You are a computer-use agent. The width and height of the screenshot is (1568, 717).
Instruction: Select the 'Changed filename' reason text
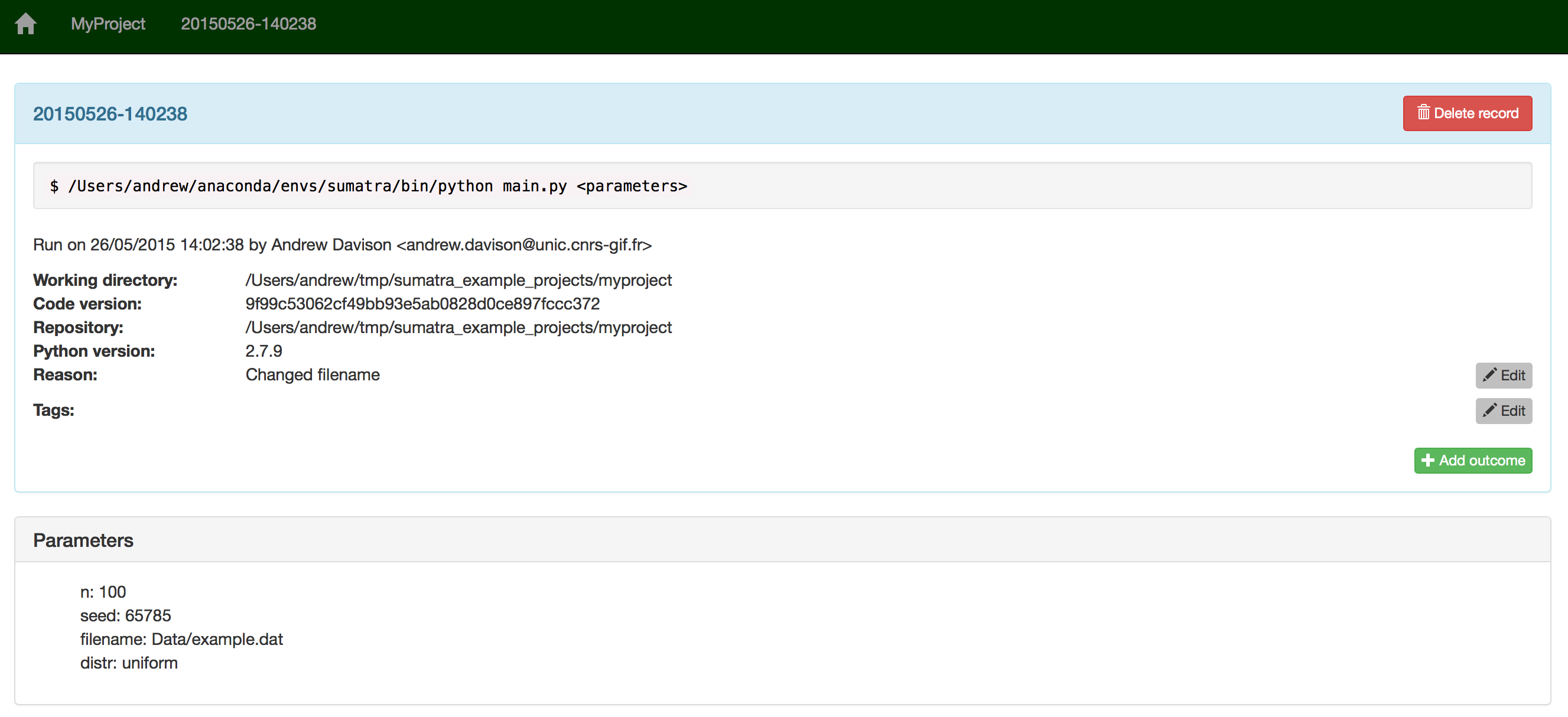click(313, 375)
